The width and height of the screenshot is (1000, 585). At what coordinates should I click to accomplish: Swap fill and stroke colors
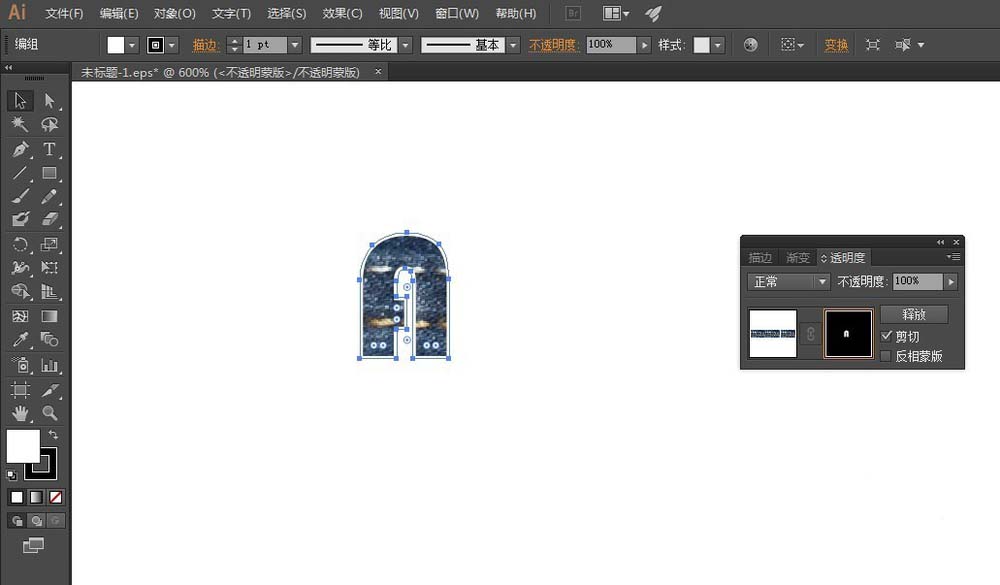pos(53,434)
